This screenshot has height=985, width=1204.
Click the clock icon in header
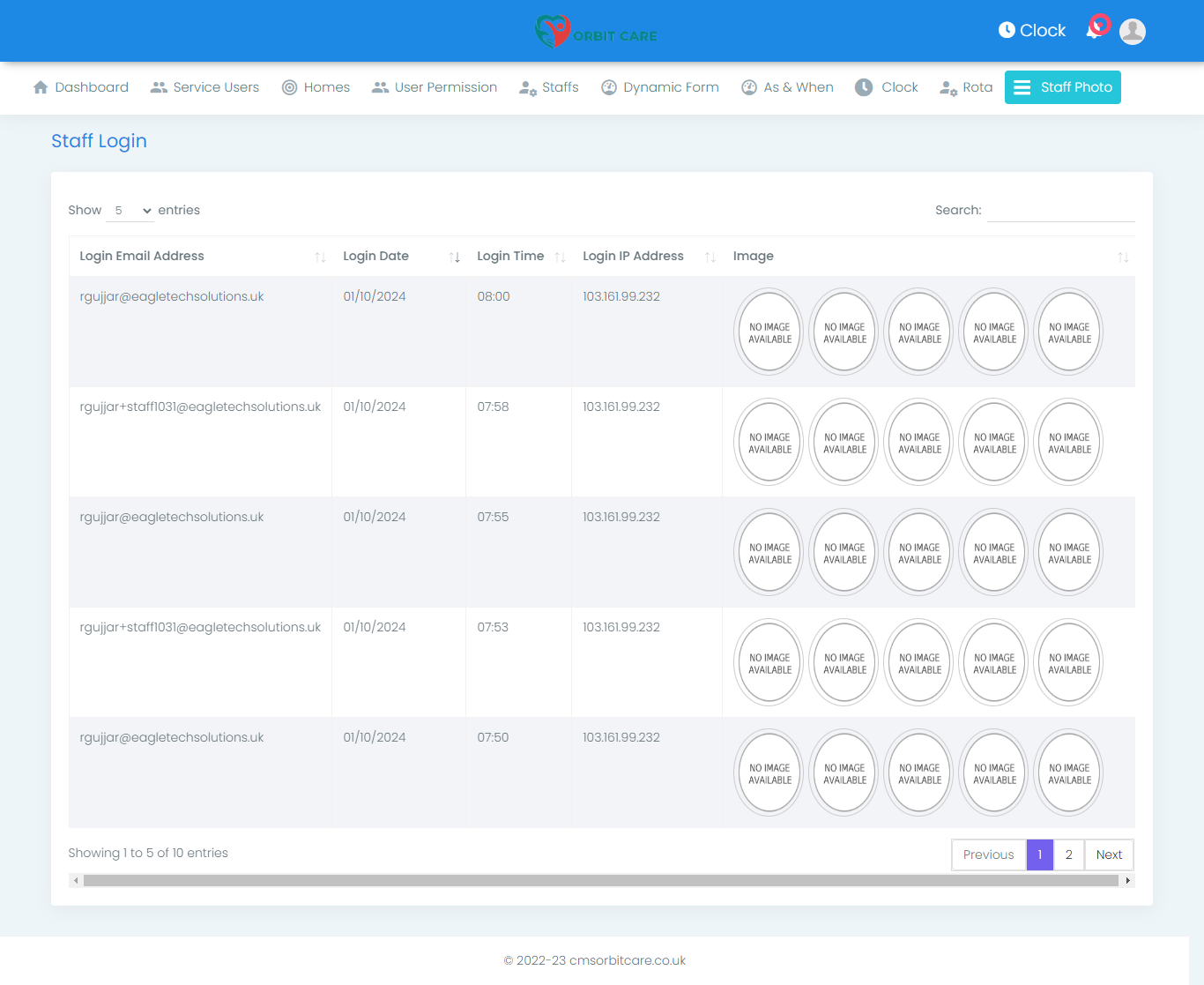click(x=1007, y=30)
